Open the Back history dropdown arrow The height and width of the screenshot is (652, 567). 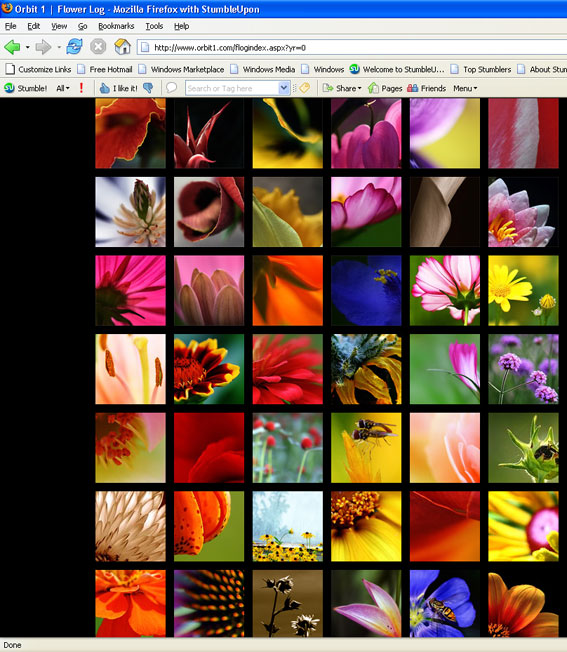27,47
